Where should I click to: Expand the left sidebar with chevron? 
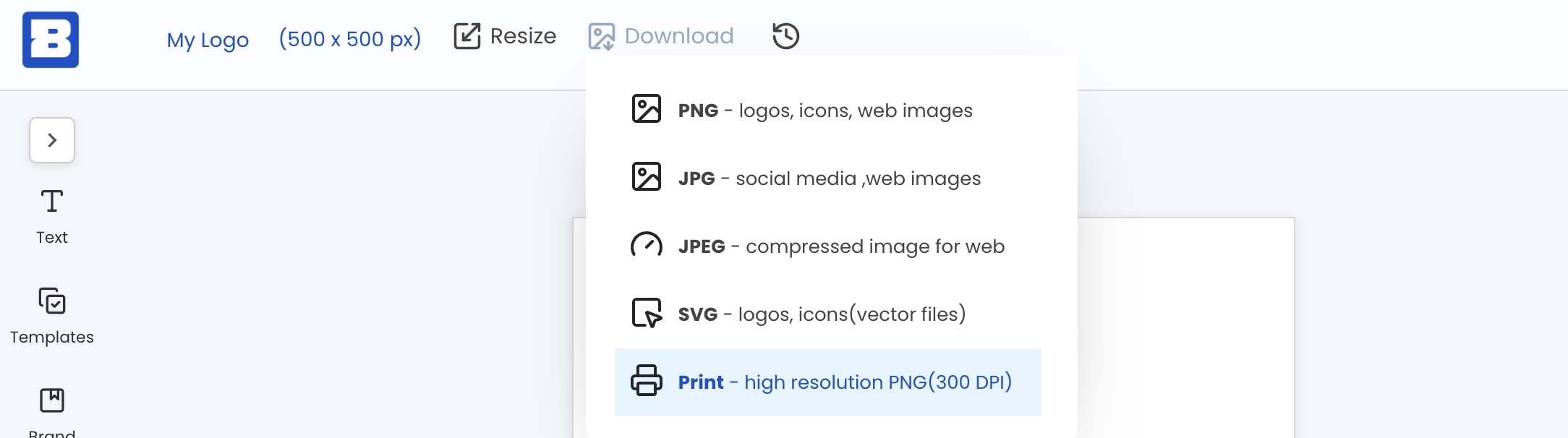[52, 140]
